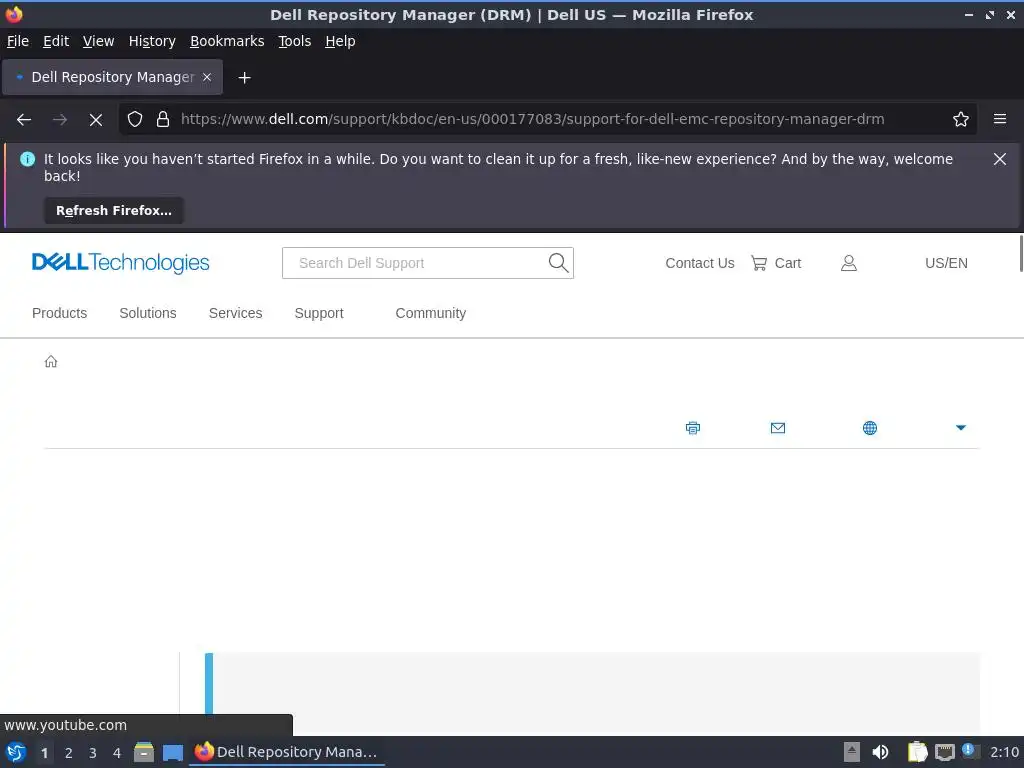Switch to workspace 2

[x=68, y=753]
